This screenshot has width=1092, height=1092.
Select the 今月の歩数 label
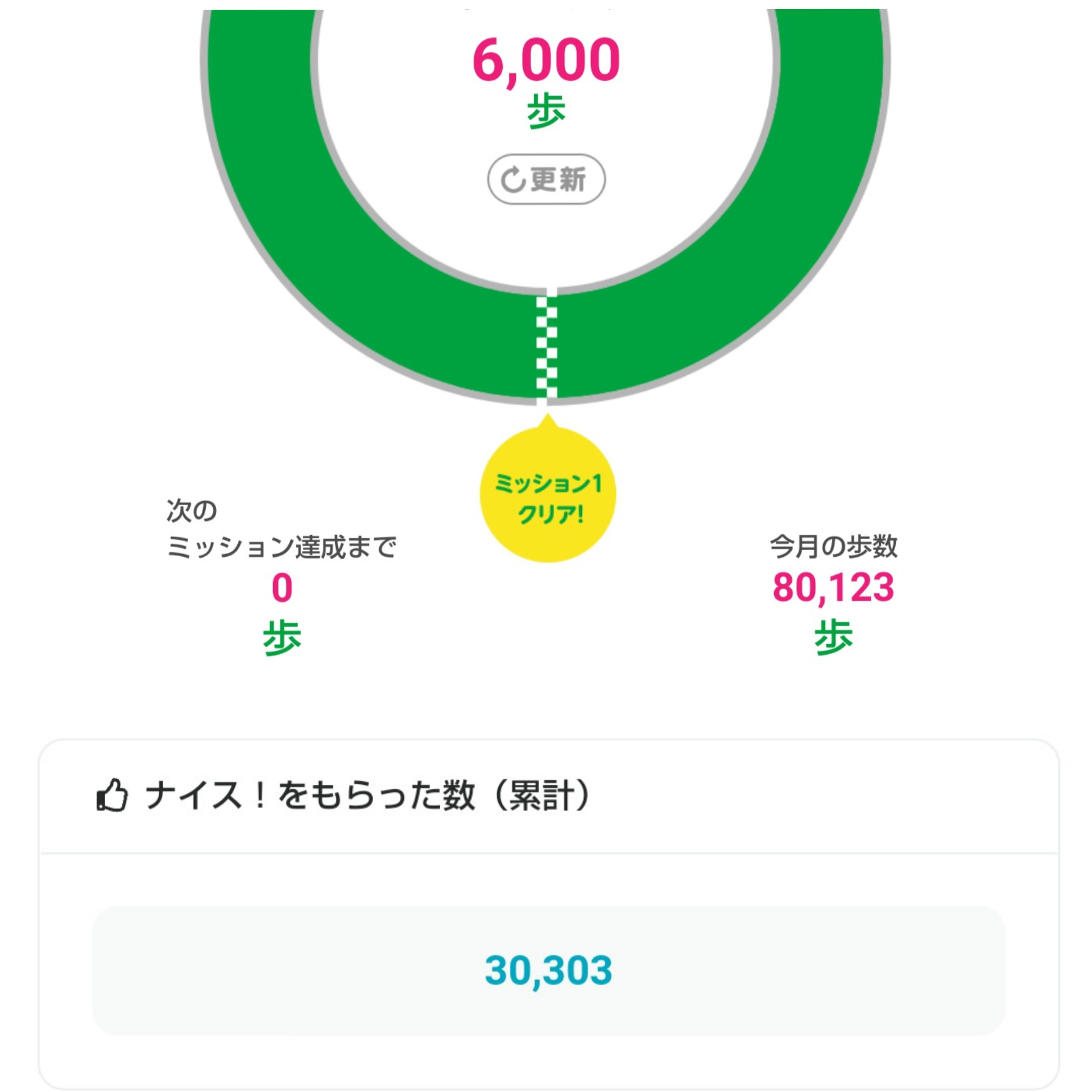(x=833, y=546)
